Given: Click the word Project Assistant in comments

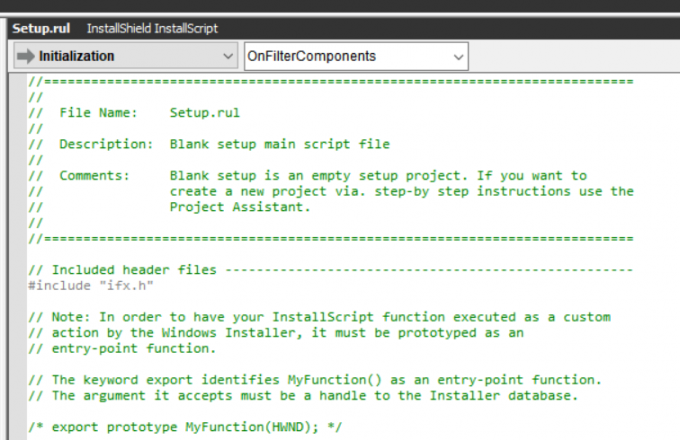Looking at the screenshot, I should click(x=240, y=207).
